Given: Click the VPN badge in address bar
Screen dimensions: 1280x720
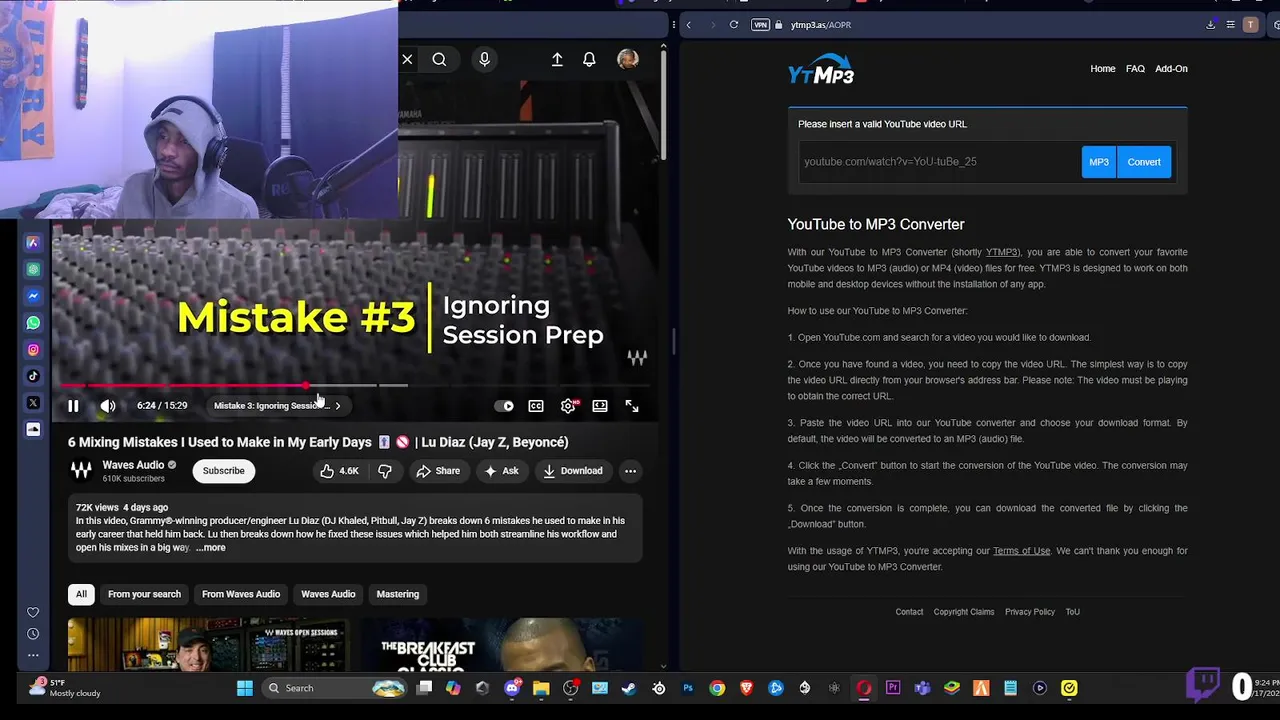Looking at the screenshot, I should point(760,25).
